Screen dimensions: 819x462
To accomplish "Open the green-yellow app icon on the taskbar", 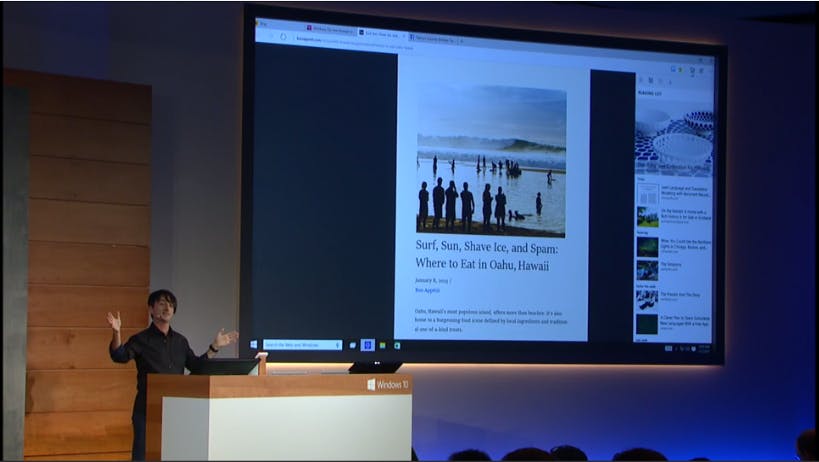I will 383,345.
